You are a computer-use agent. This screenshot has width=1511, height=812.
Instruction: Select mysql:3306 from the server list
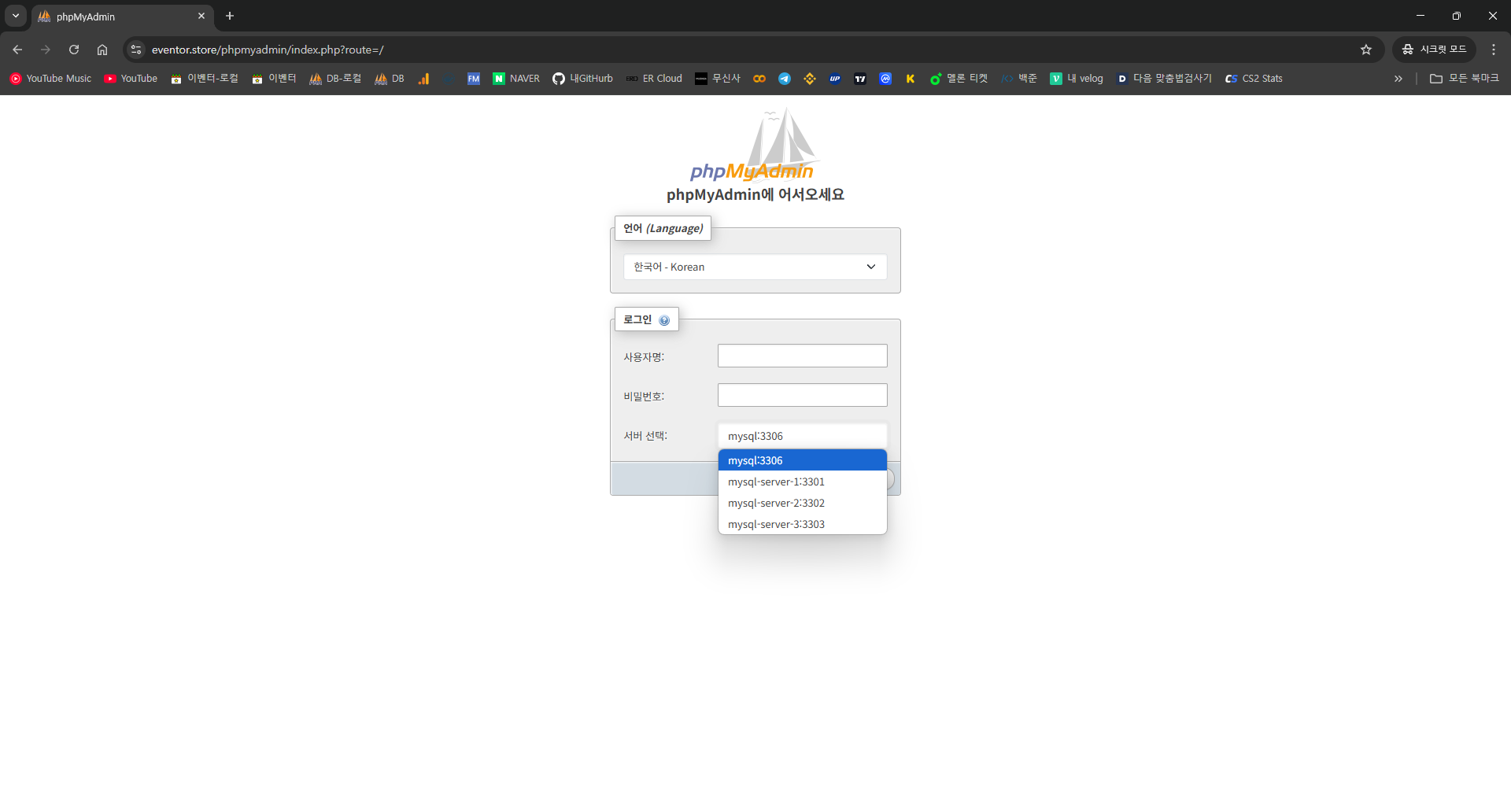pyautogui.click(x=802, y=460)
